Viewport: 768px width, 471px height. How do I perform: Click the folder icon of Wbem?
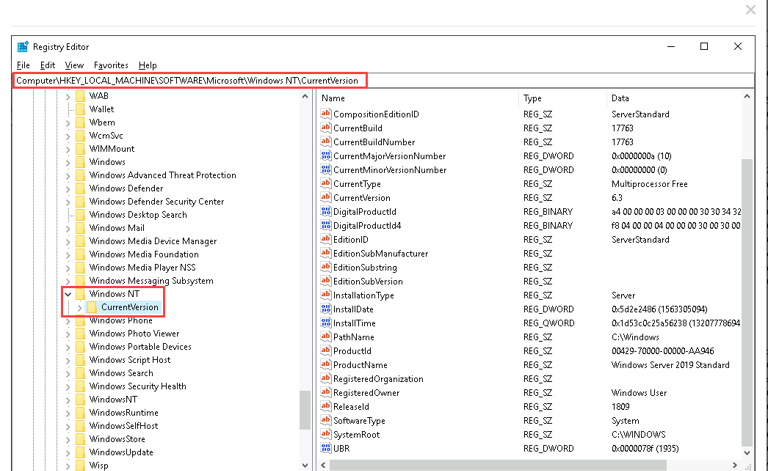pyautogui.click(x=80, y=122)
